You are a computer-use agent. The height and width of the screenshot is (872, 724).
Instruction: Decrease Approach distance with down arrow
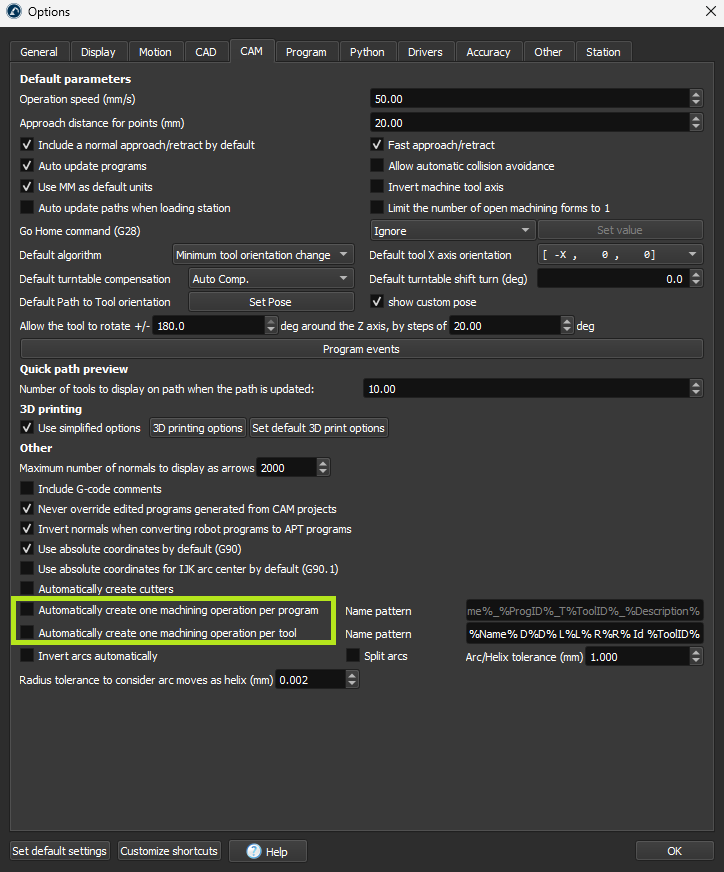point(696,127)
